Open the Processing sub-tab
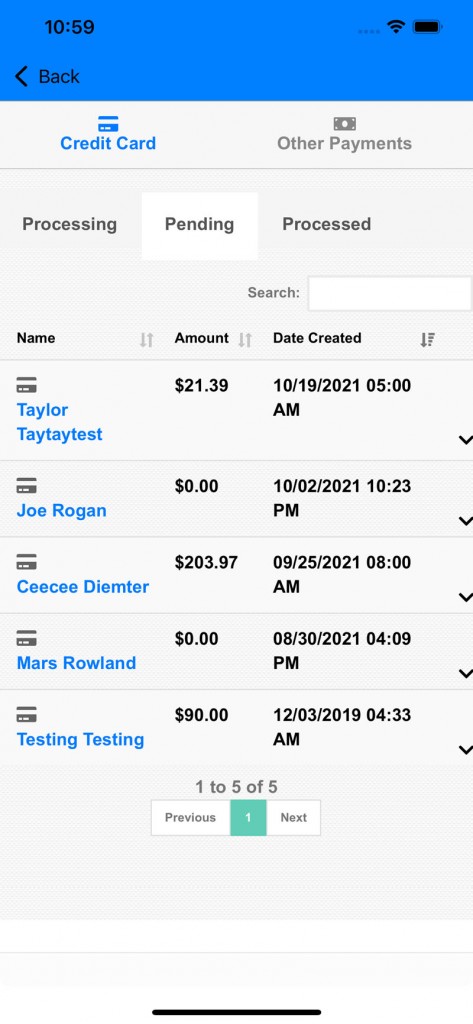473x1024 pixels. (x=70, y=224)
